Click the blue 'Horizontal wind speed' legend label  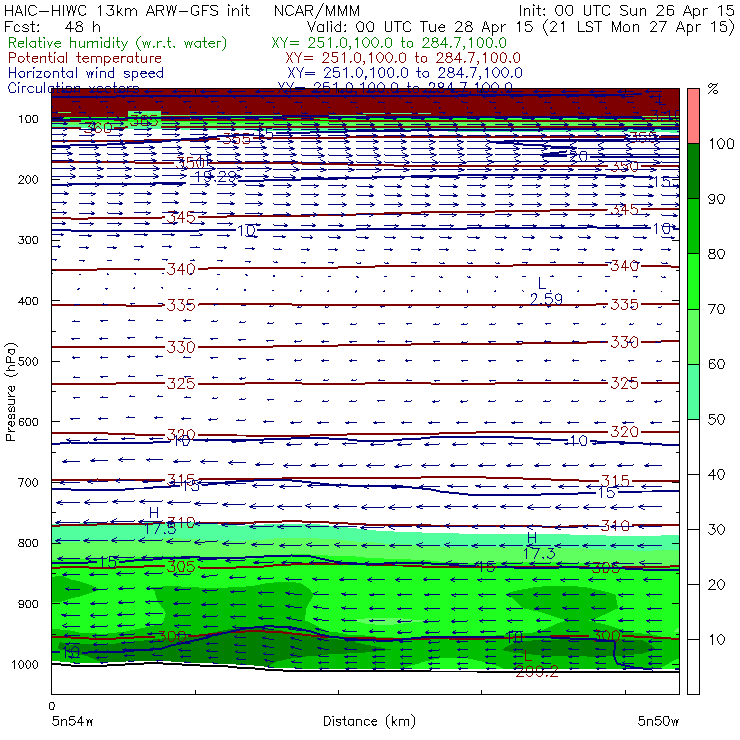point(86,73)
